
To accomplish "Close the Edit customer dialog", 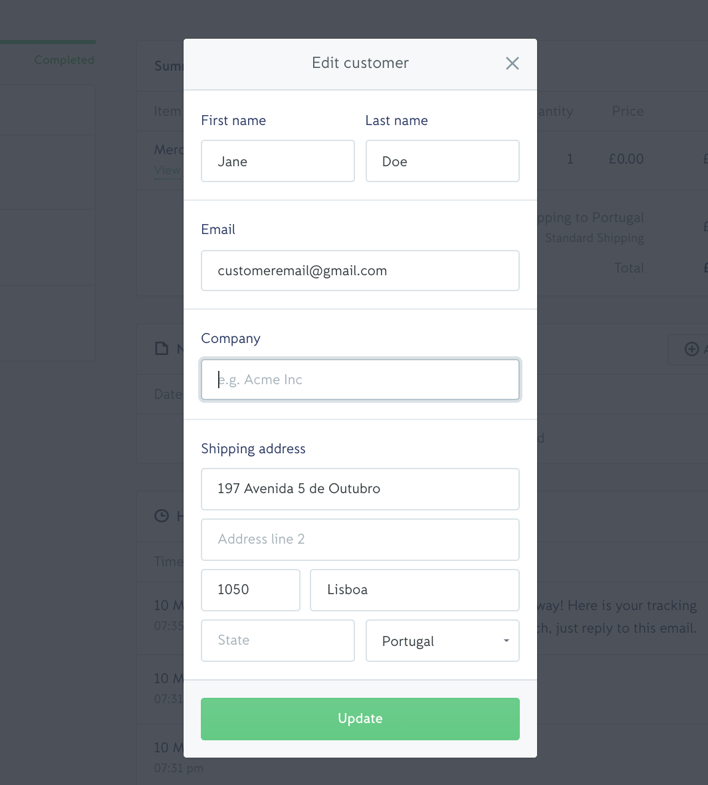I will pyautogui.click(x=512, y=63).
